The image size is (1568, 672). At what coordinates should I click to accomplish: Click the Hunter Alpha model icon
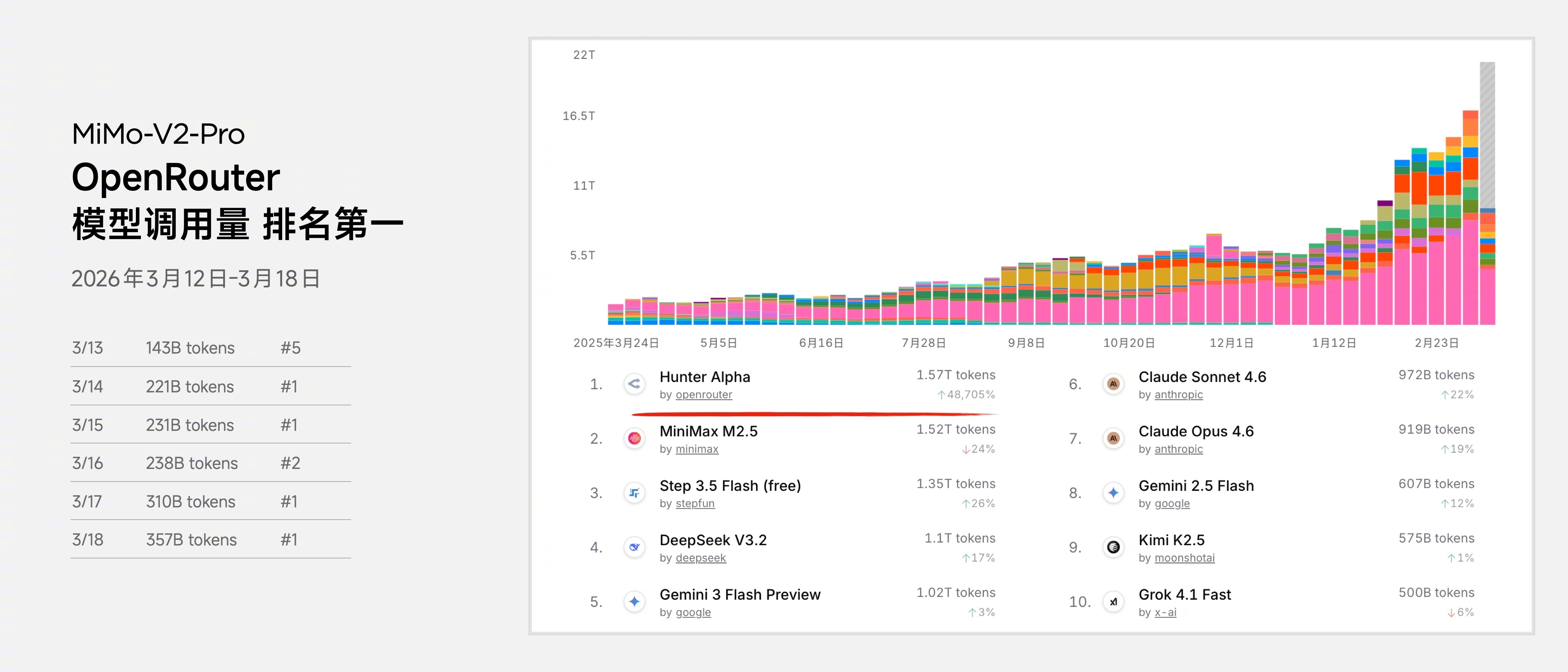(x=634, y=384)
